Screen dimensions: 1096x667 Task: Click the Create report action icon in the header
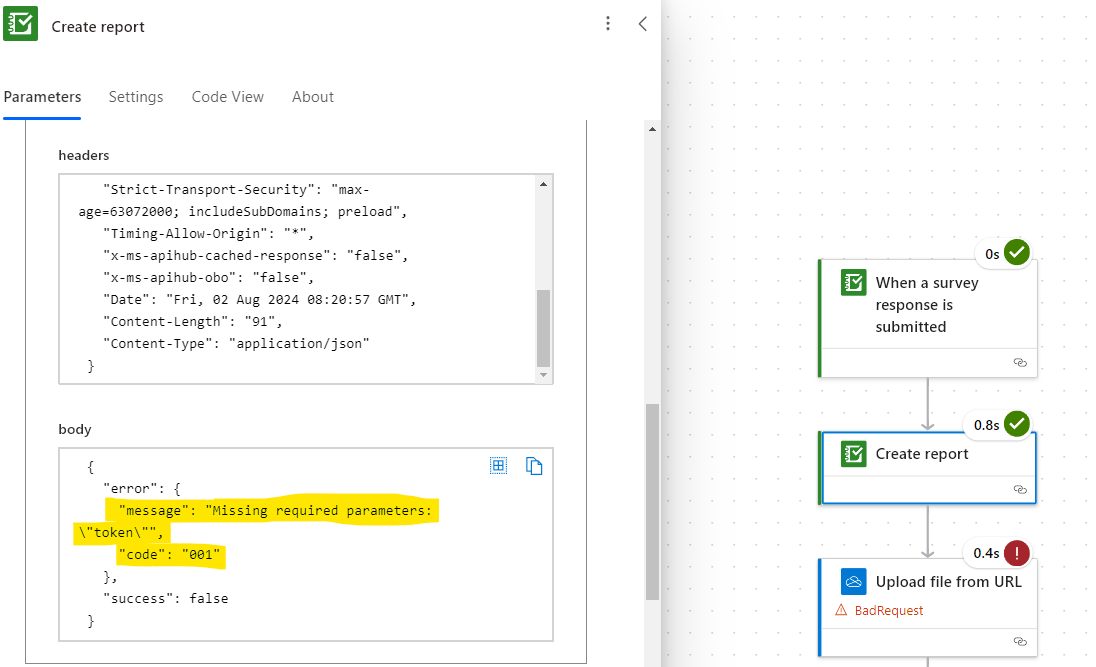(20, 24)
